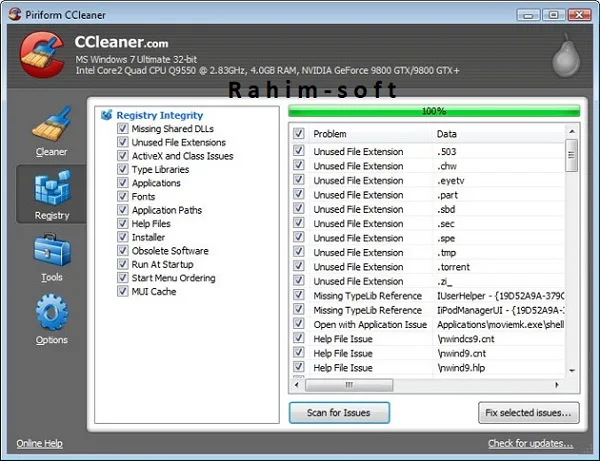The image size is (600, 461).
Task: Open the Options gear icon
Action: tap(52, 312)
